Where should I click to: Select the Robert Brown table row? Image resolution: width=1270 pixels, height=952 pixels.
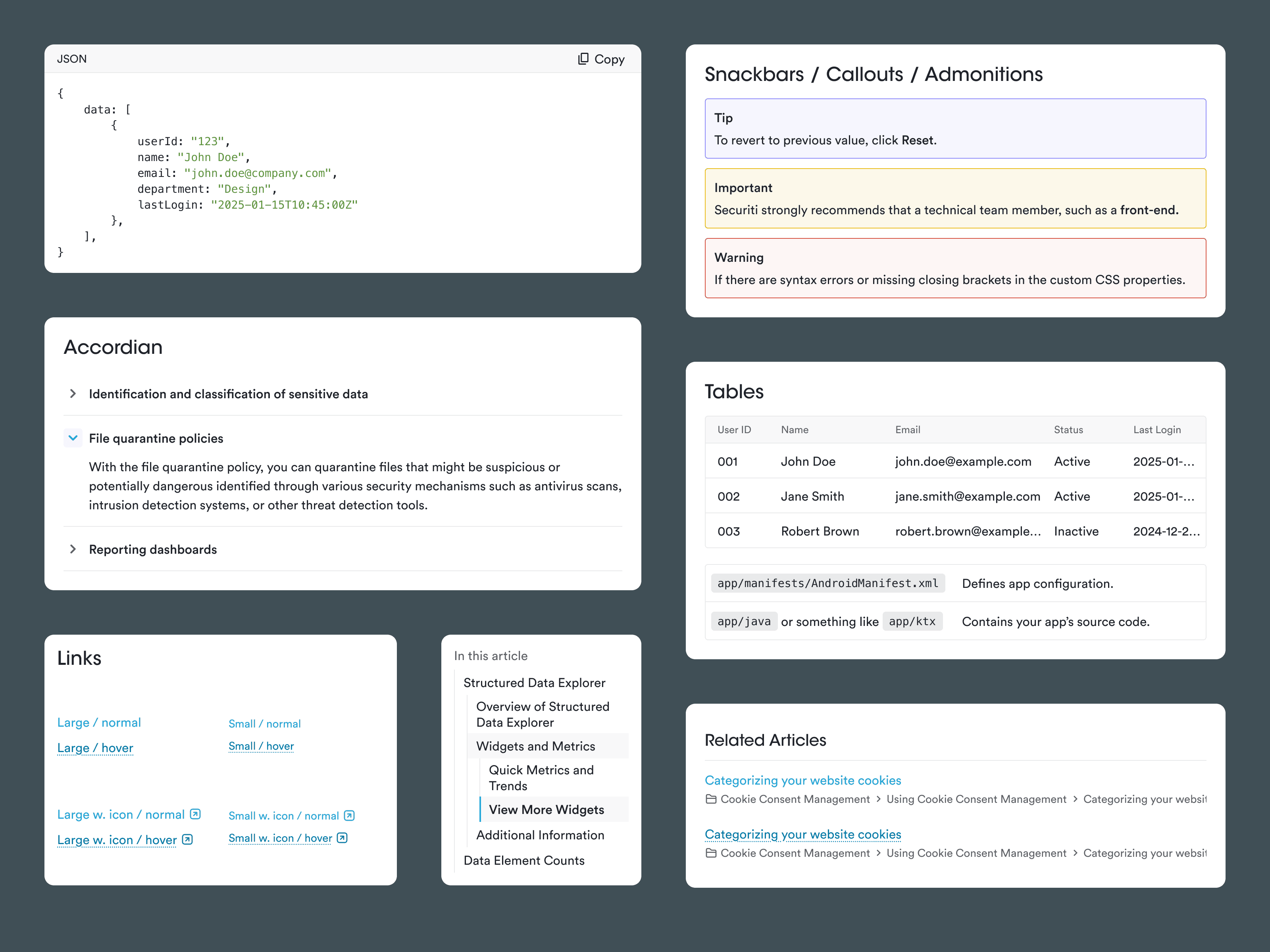pos(819,532)
